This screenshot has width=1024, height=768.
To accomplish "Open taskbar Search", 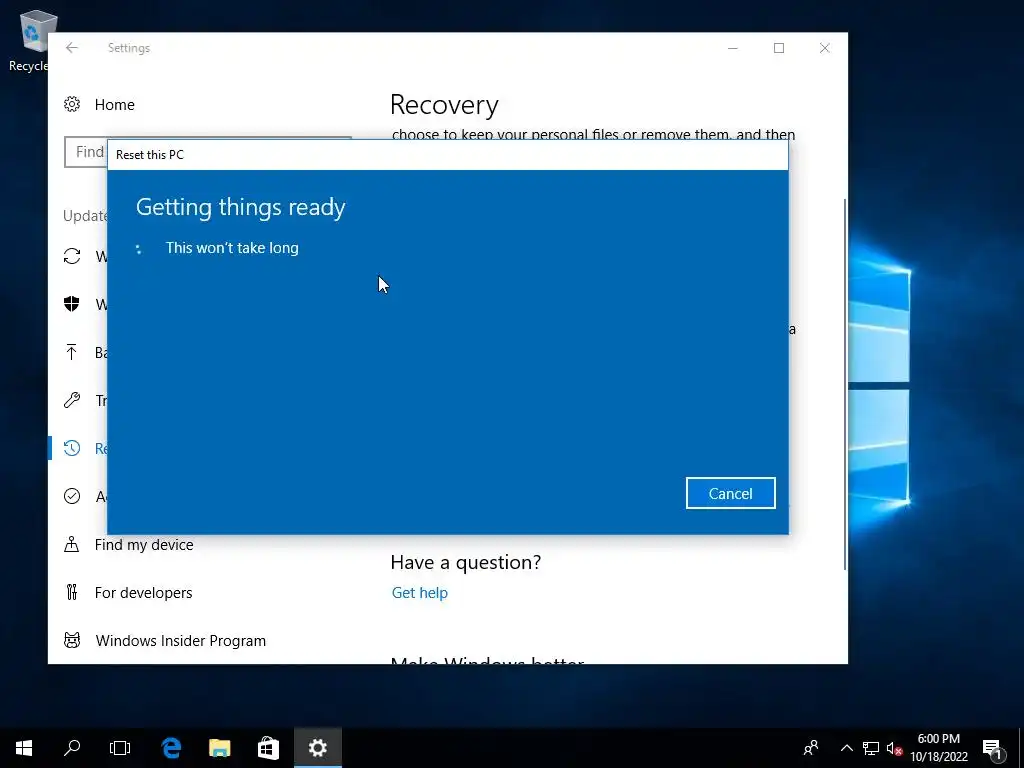I will click(x=72, y=748).
